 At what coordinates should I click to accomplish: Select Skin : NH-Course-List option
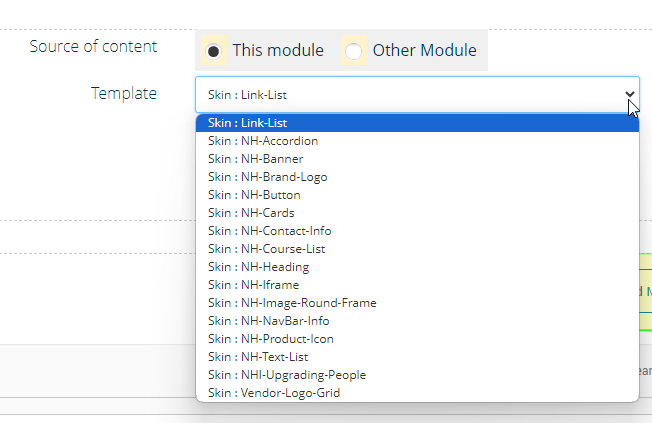[266, 249]
